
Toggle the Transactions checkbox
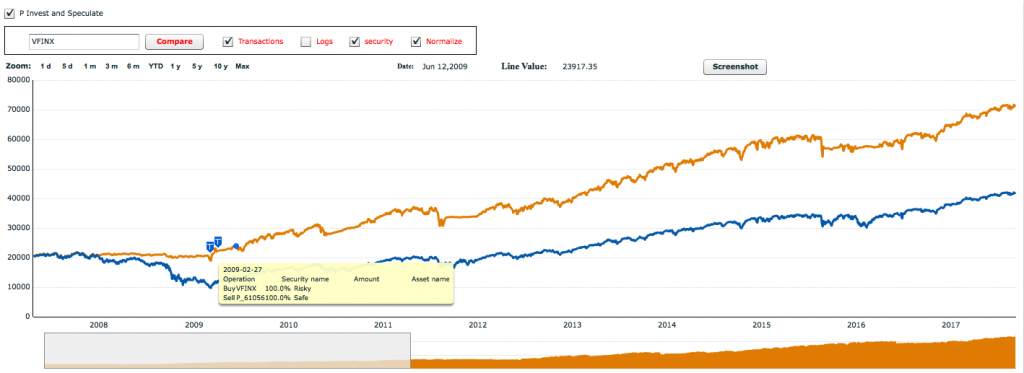pyautogui.click(x=228, y=41)
